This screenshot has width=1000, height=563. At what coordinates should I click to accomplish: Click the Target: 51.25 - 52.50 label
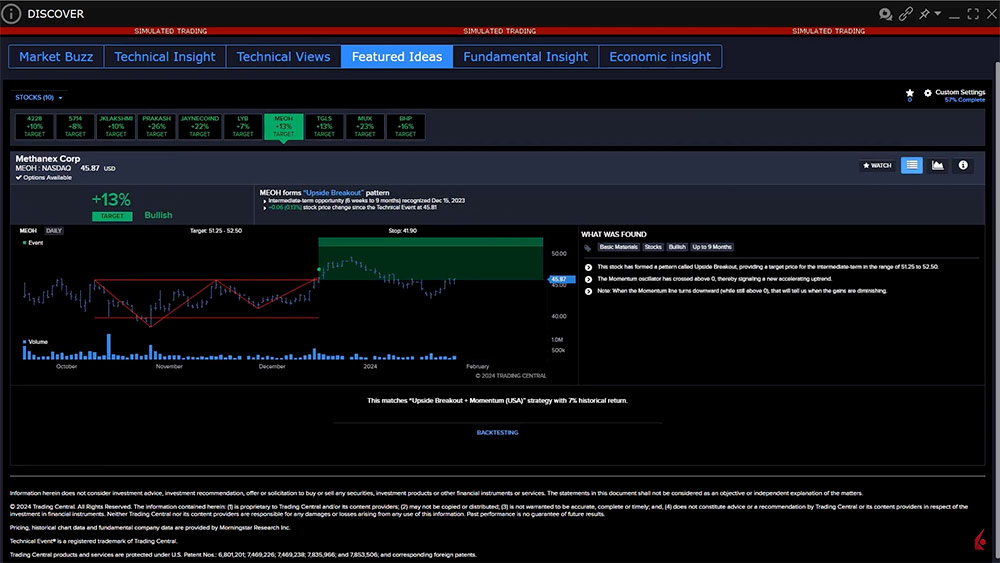[216, 231]
